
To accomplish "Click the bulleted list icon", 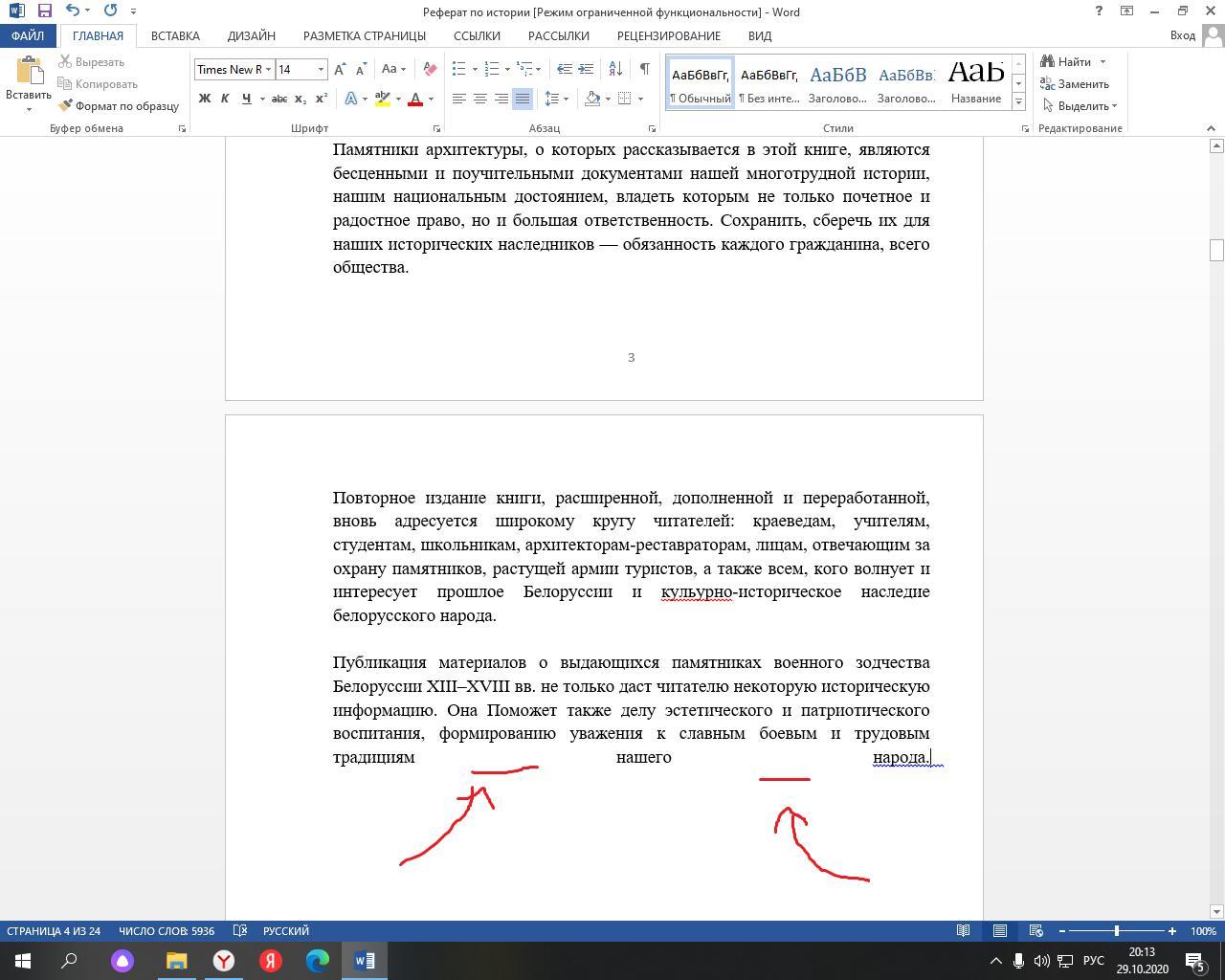I will click(x=459, y=69).
